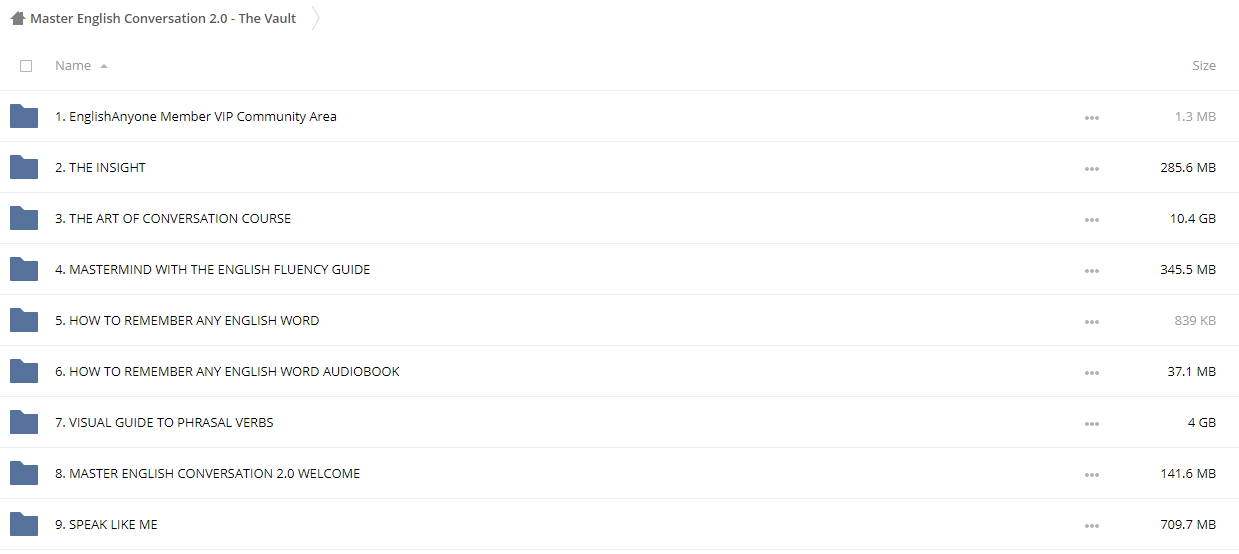Show actions menu for THE INSIGHT folder

tap(1091, 168)
